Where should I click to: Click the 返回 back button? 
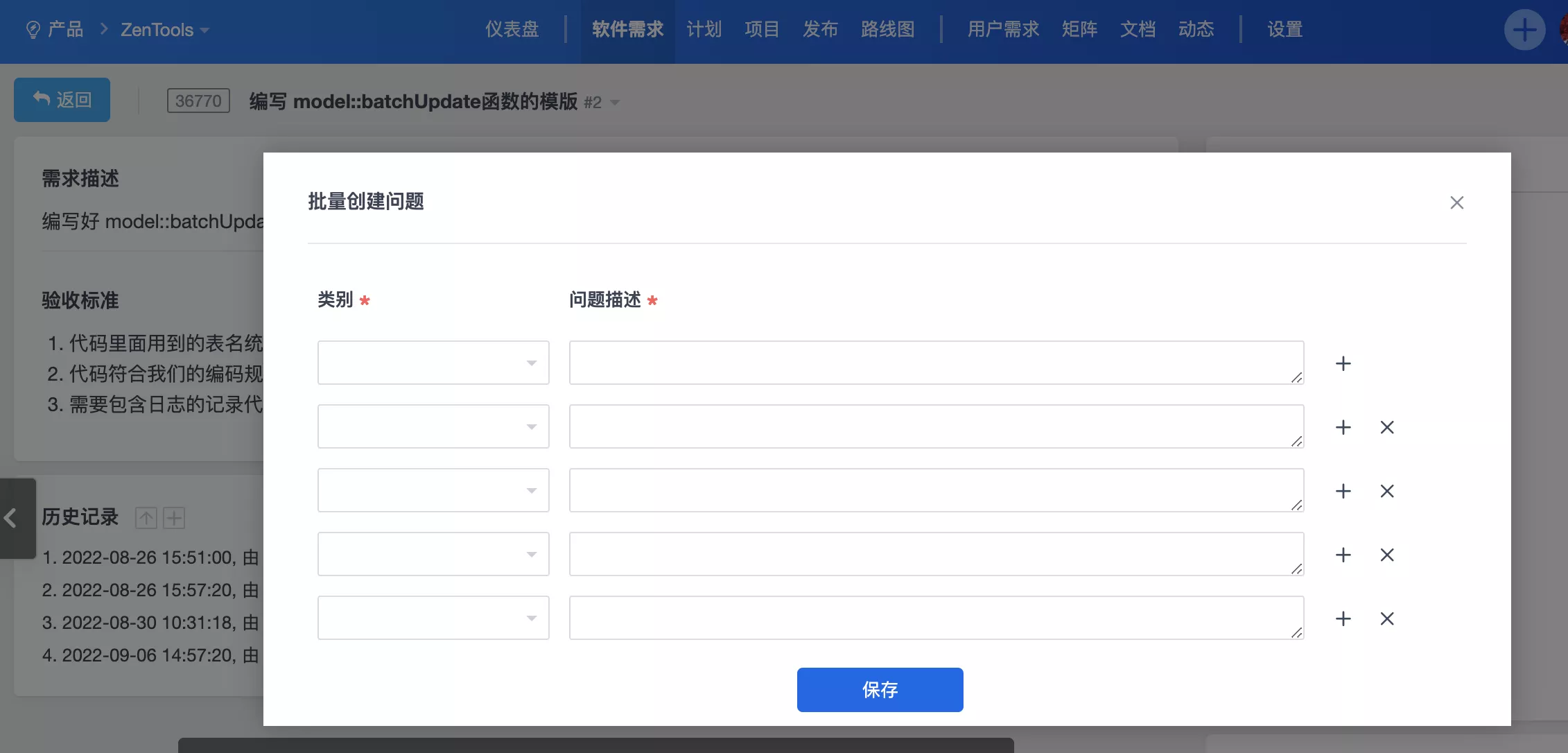click(x=62, y=100)
